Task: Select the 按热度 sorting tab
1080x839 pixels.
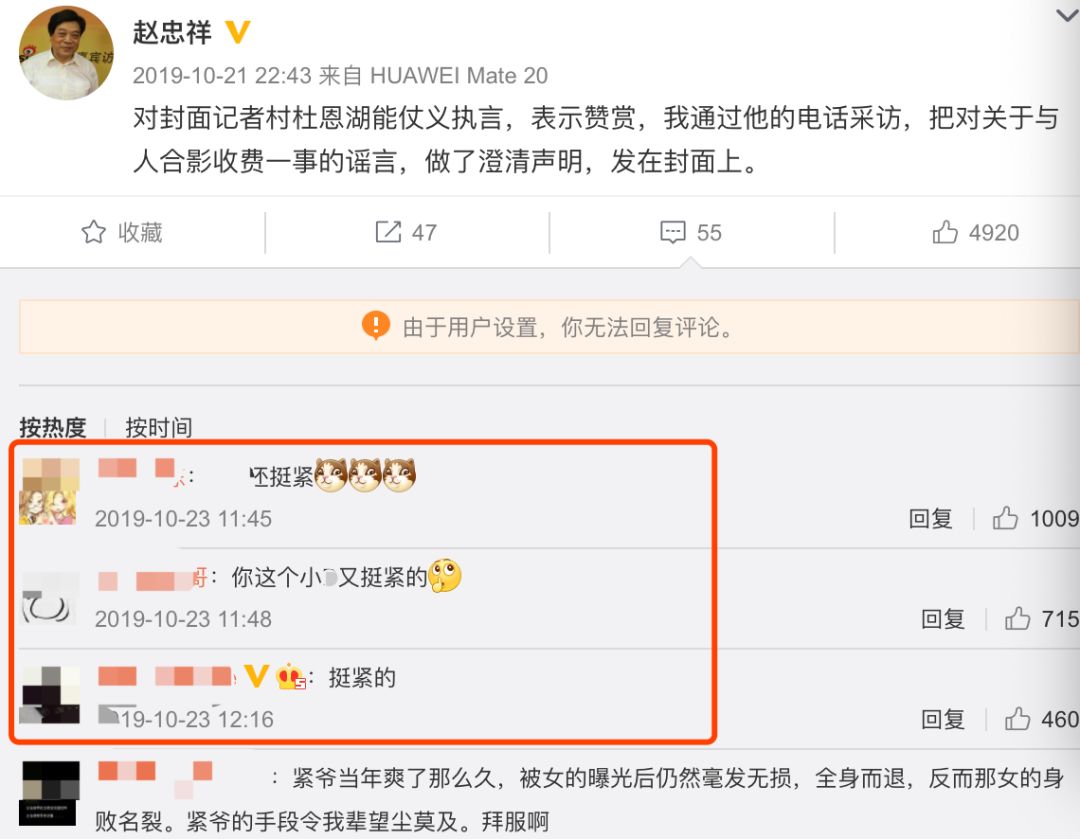Action: 52,428
